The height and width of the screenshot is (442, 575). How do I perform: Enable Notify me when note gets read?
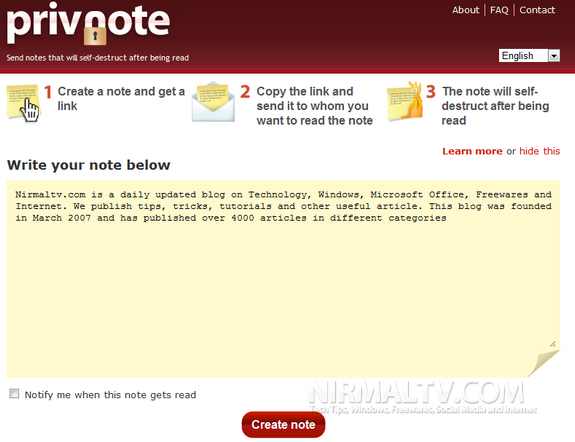pyautogui.click(x=14, y=394)
